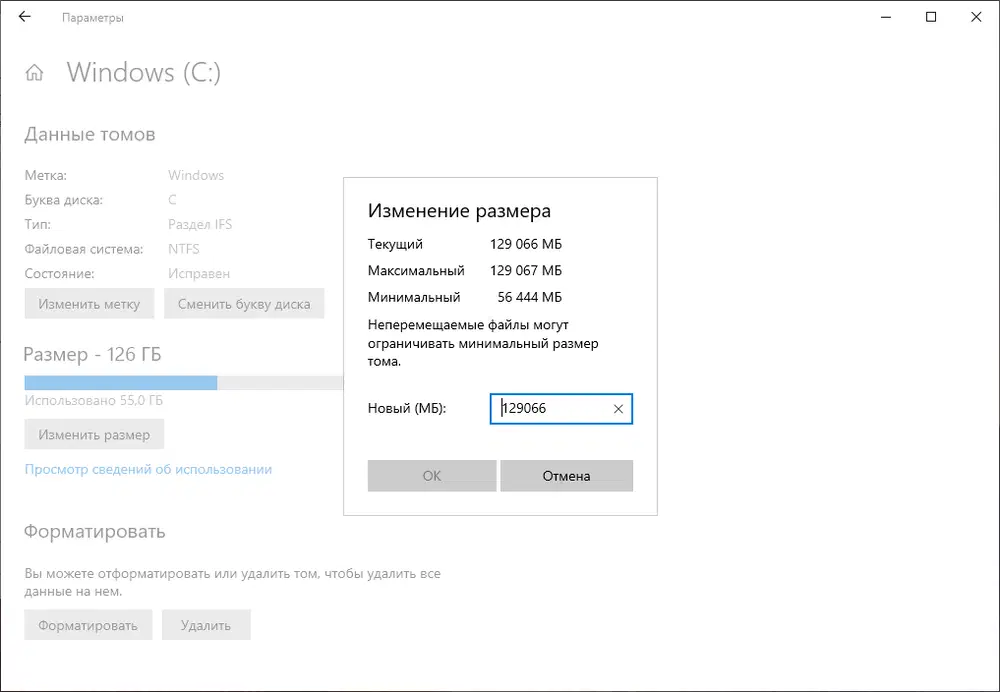
Task: Click the Буква диска value C
Action: (x=172, y=200)
